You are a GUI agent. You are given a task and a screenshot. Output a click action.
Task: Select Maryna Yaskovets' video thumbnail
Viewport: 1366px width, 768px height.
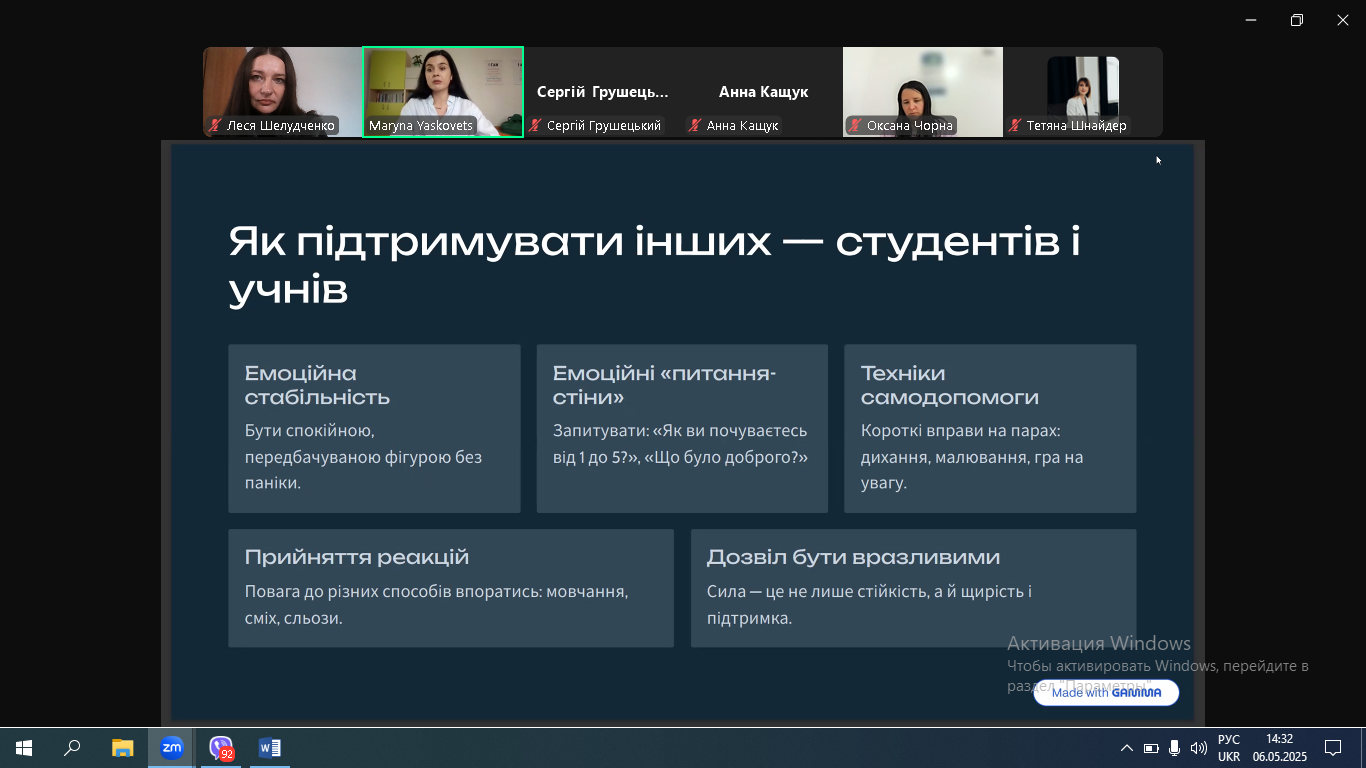point(442,90)
